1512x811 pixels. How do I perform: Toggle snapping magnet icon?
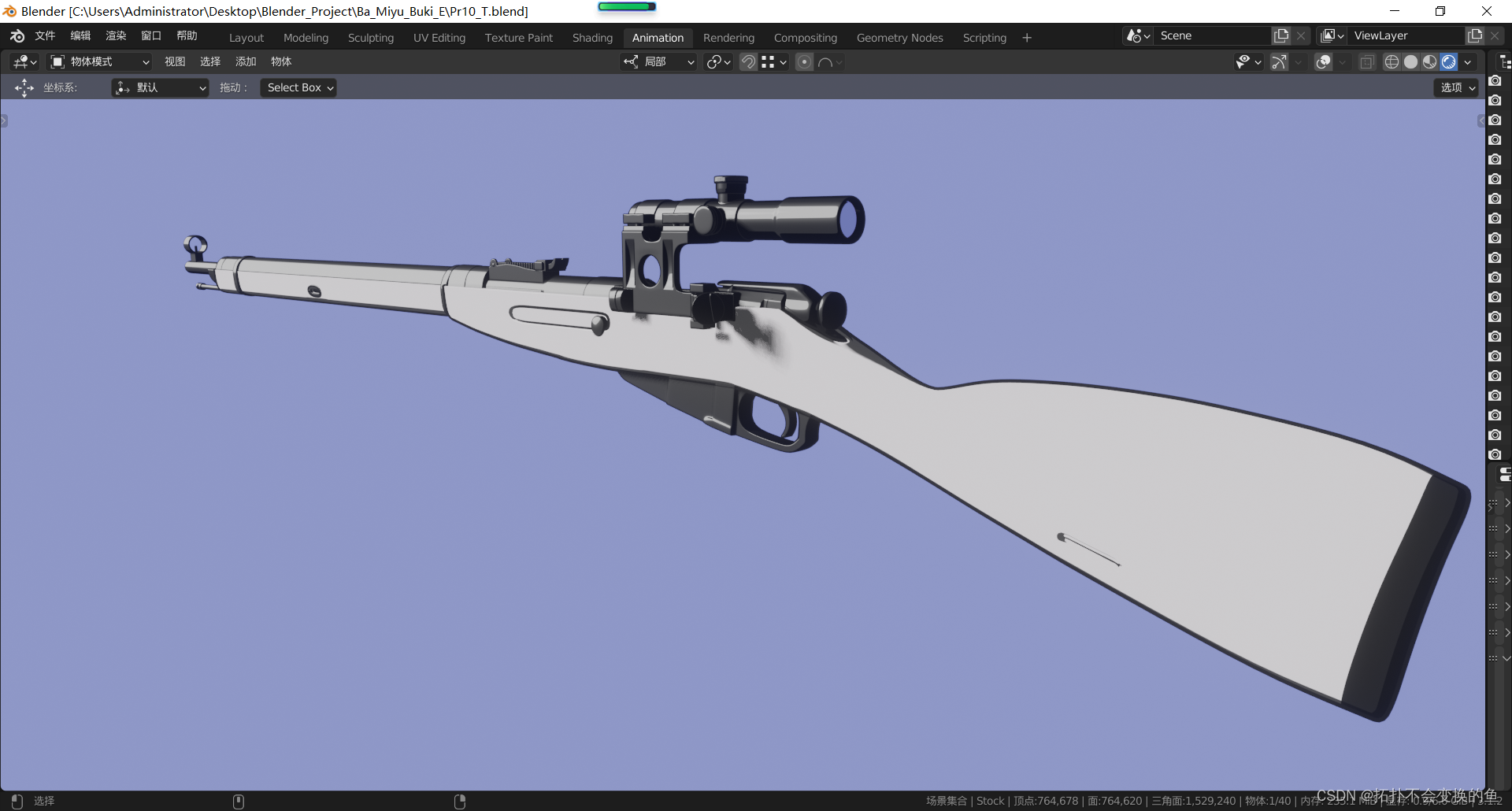pos(748,61)
